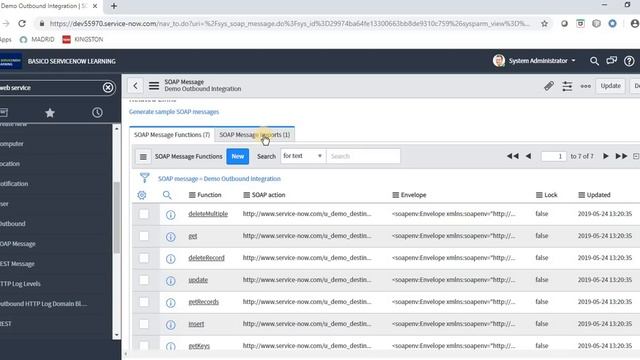Clear the navigator filter text
This screenshot has width=640, height=360.
coord(108,88)
